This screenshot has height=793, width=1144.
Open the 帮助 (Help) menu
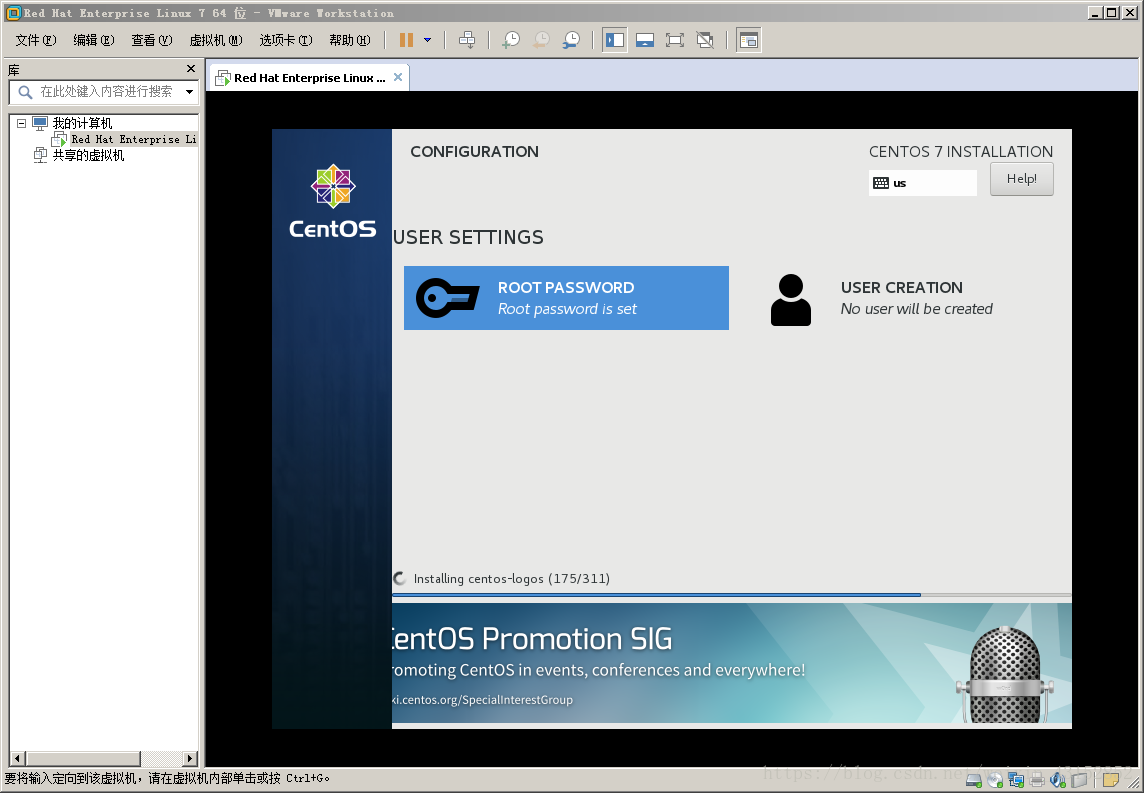(x=349, y=40)
